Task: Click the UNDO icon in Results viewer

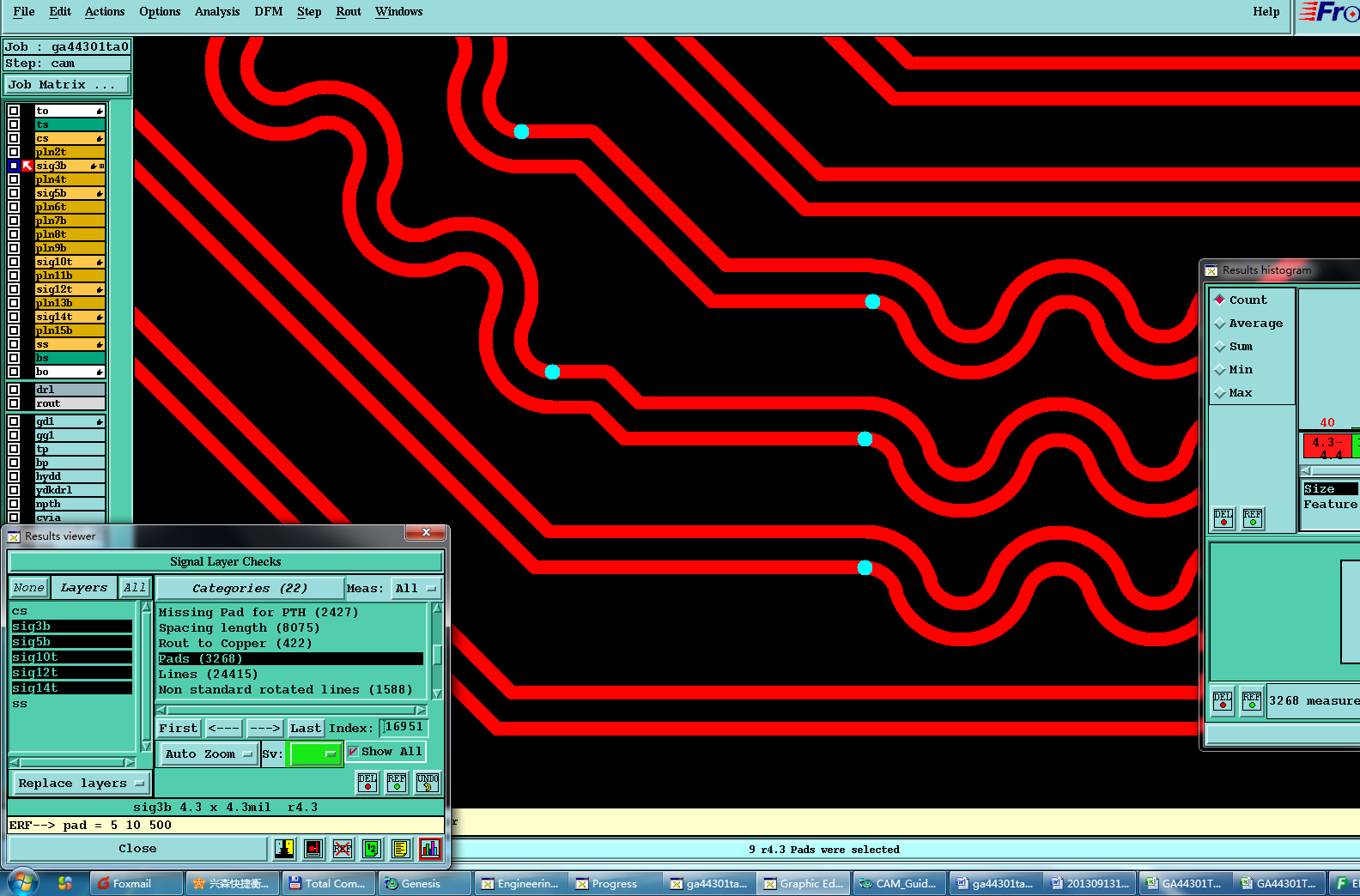Action: point(427,783)
